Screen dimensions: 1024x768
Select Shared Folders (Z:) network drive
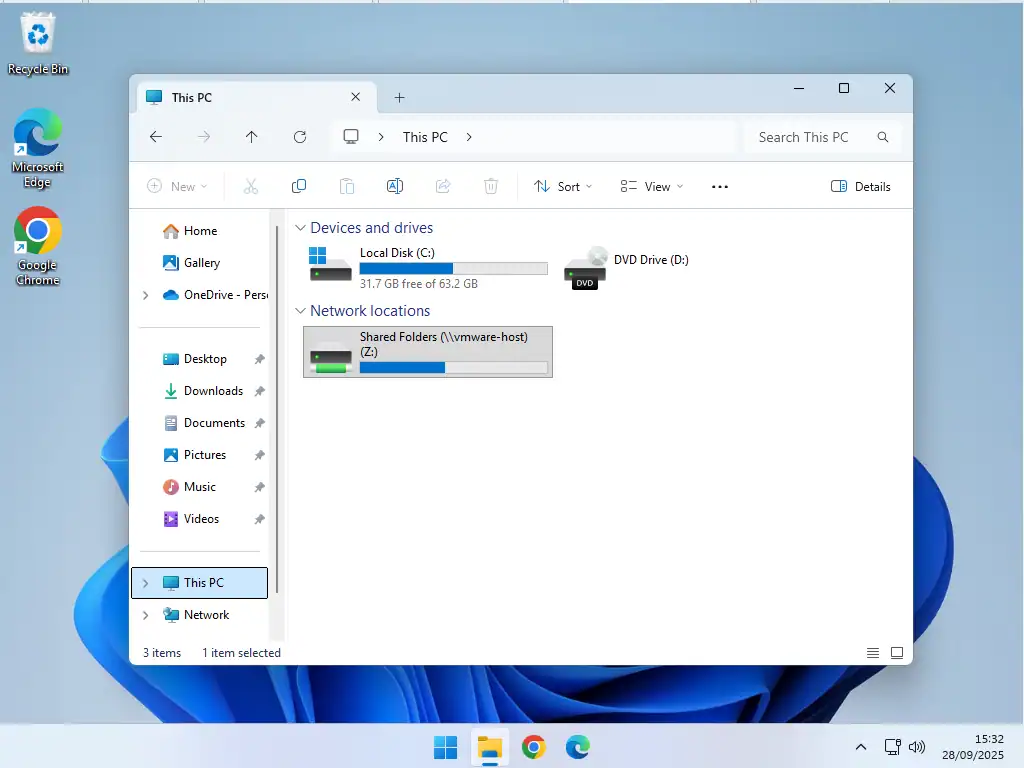[x=428, y=352]
